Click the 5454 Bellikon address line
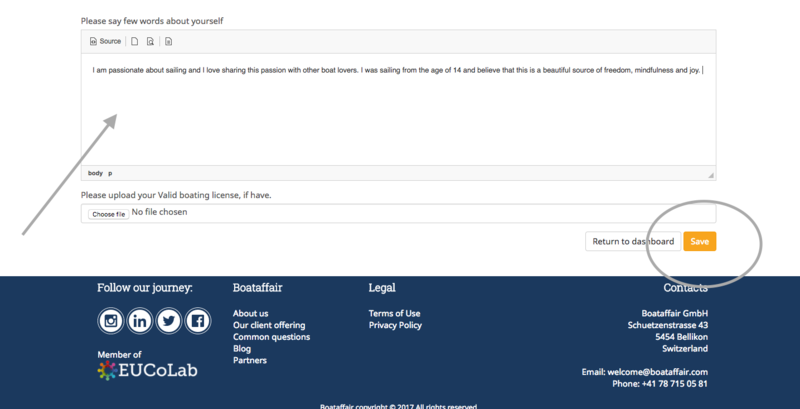800x409 pixels. click(x=681, y=337)
